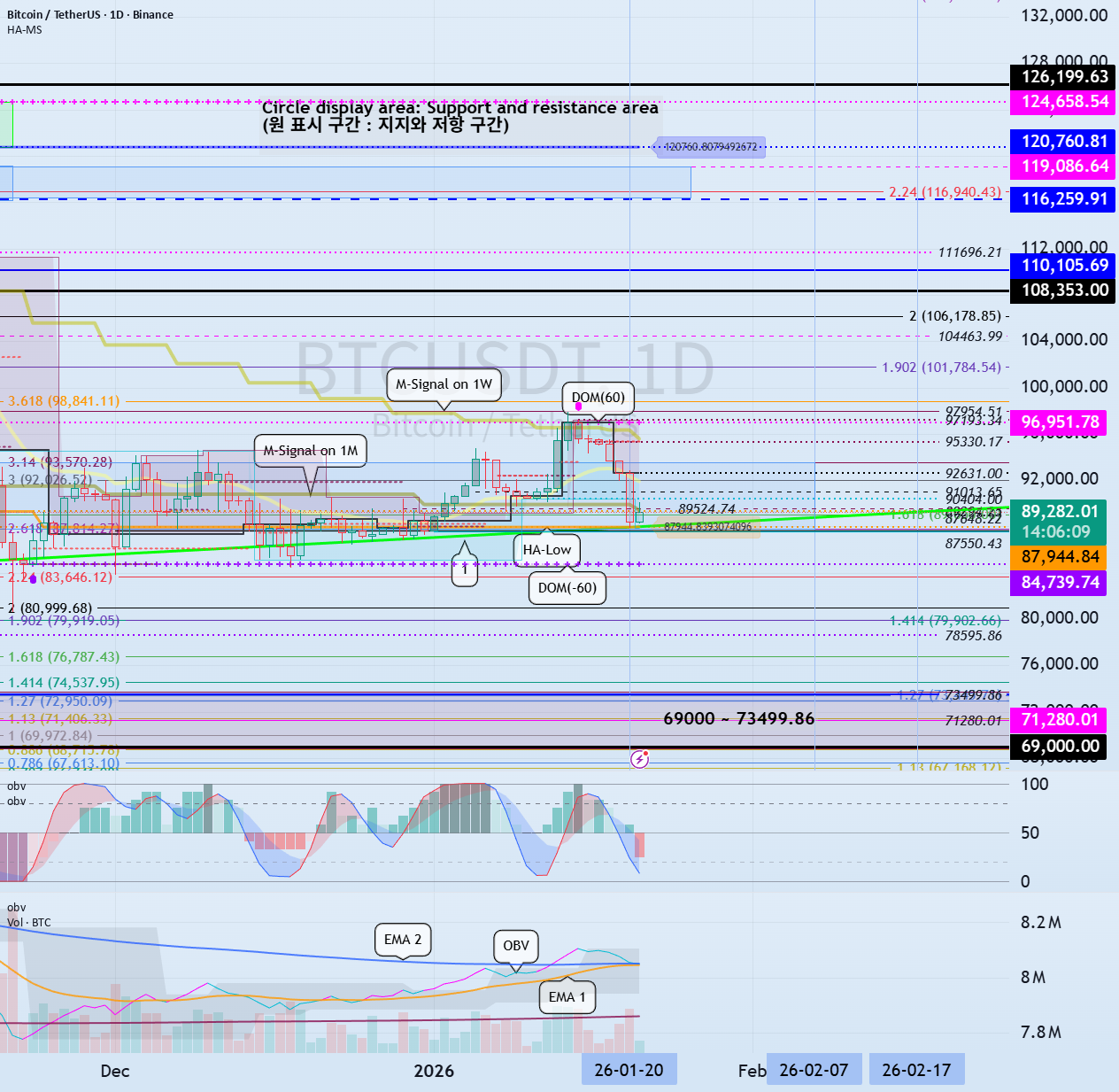
Task: Click the callout labeled 1
Action: pyautogui.click(x=465, y=570)
